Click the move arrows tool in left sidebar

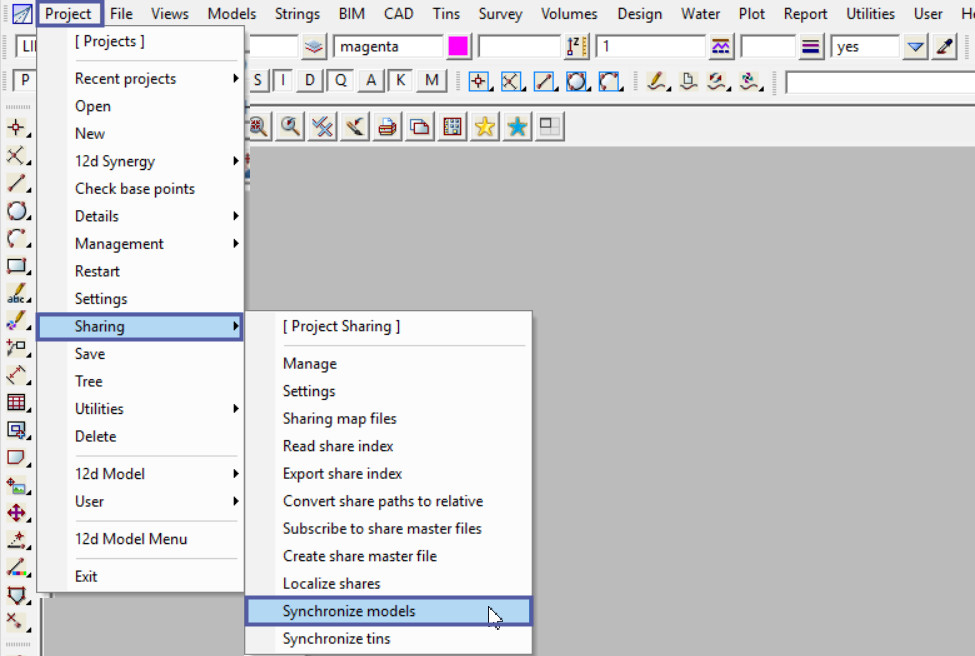[x=17, y=513]
